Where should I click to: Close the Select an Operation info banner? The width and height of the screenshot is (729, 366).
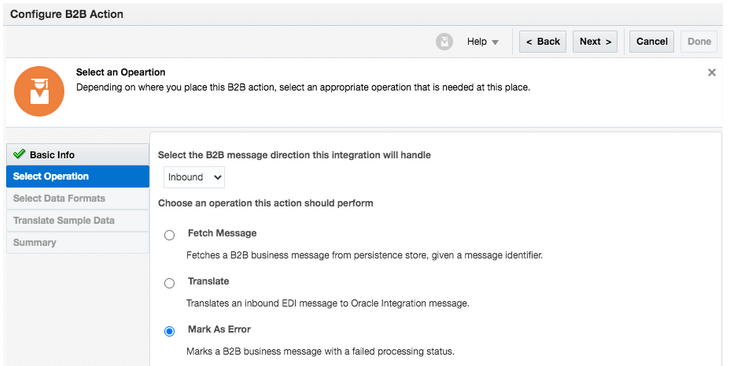[x=711, y=73]
